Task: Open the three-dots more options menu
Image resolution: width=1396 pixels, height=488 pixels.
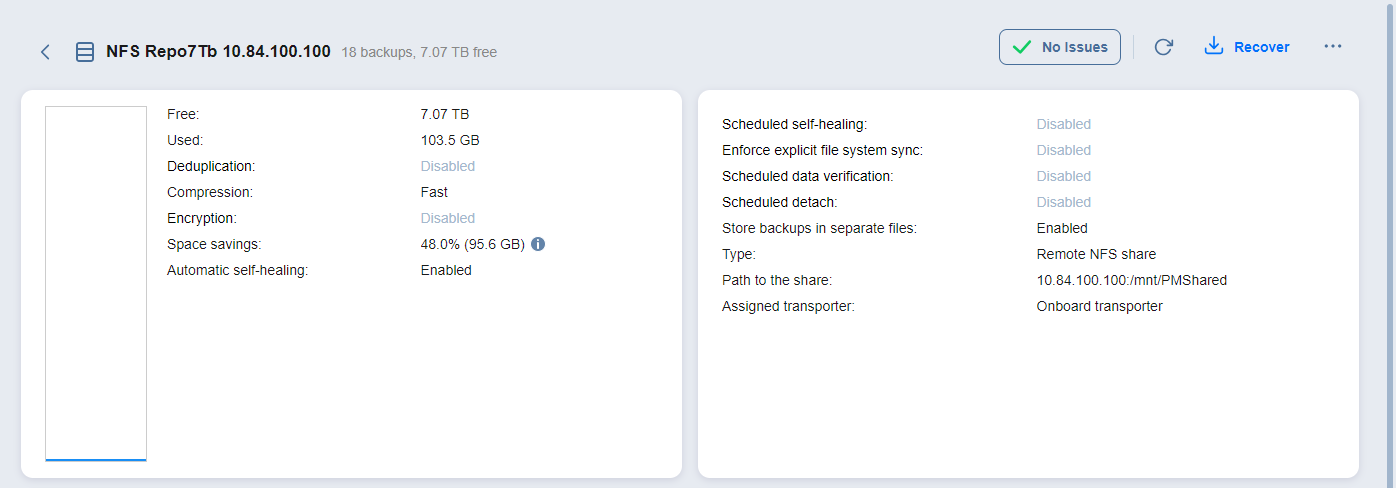Action: coord(1332,47)
